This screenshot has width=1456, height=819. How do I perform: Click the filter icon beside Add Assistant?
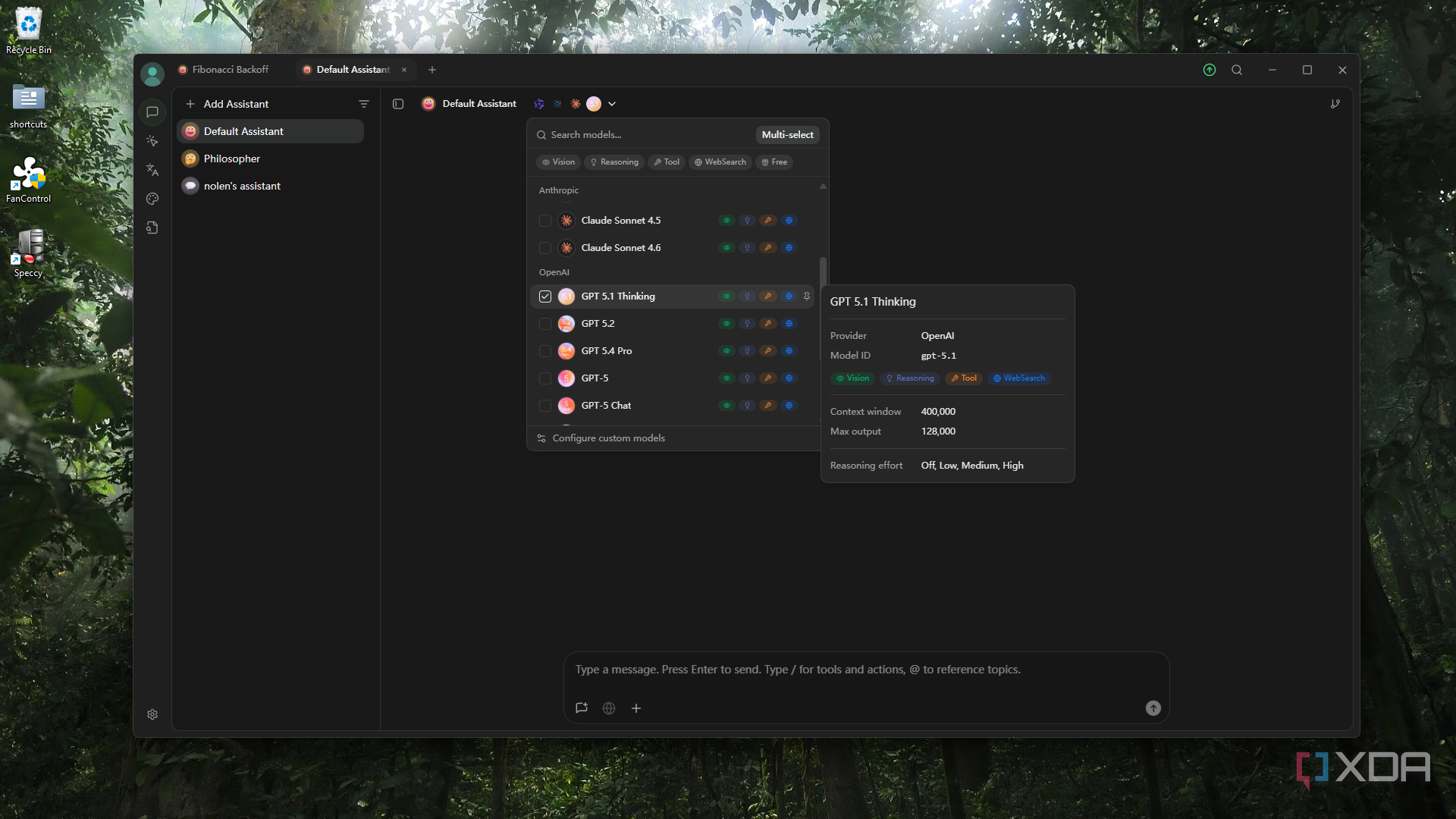click(x=364, y=104)
